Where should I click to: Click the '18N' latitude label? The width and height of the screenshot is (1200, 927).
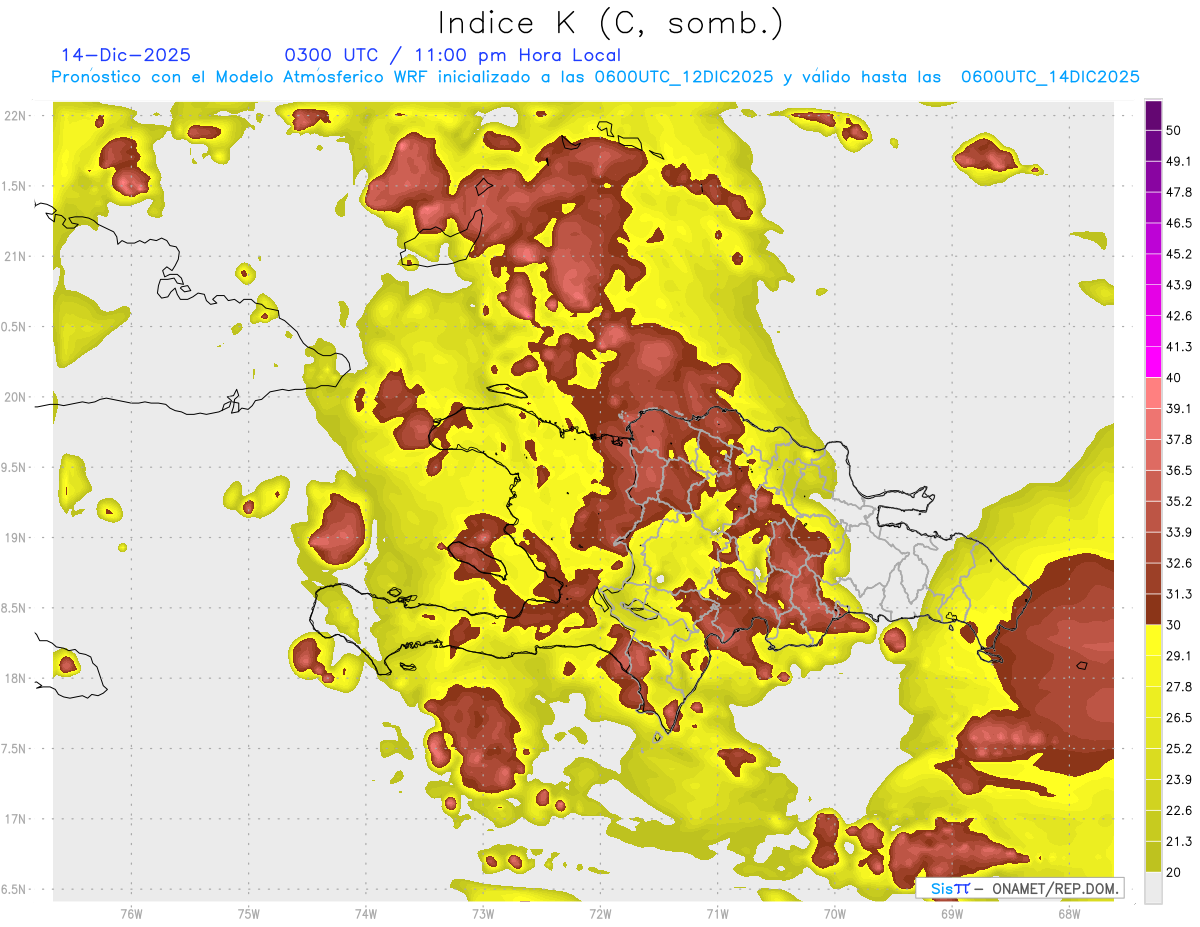tap(16, 678)
